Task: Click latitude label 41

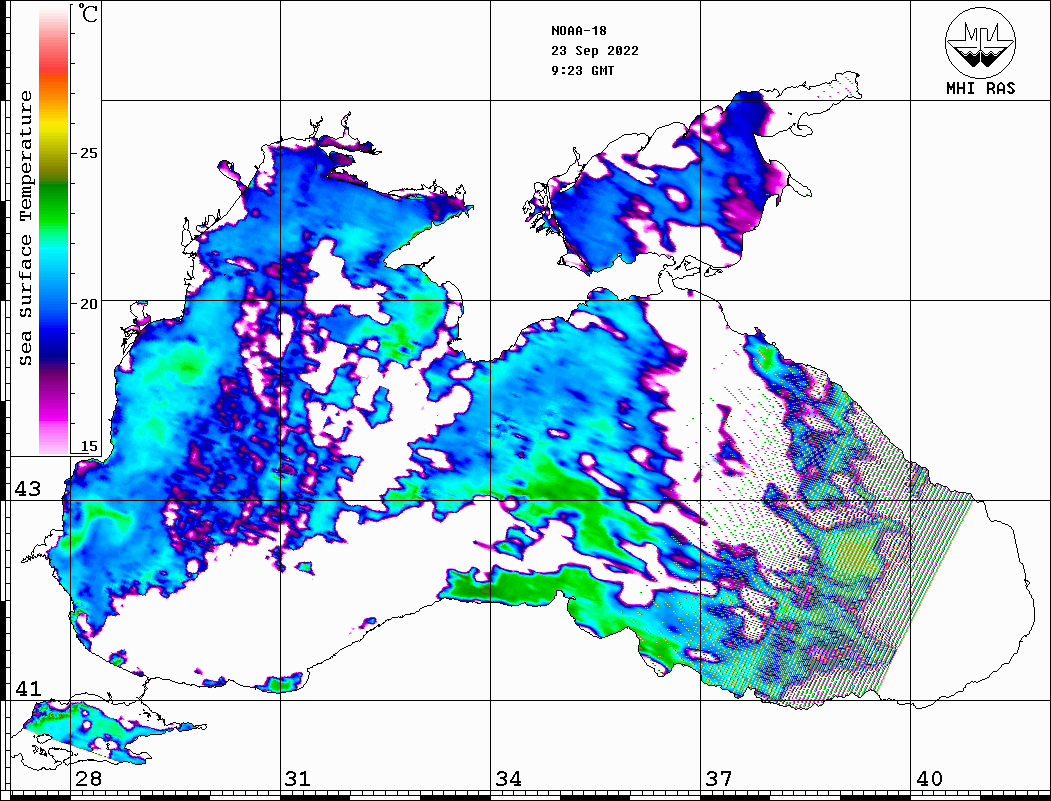Action: (x=28, y=688)
